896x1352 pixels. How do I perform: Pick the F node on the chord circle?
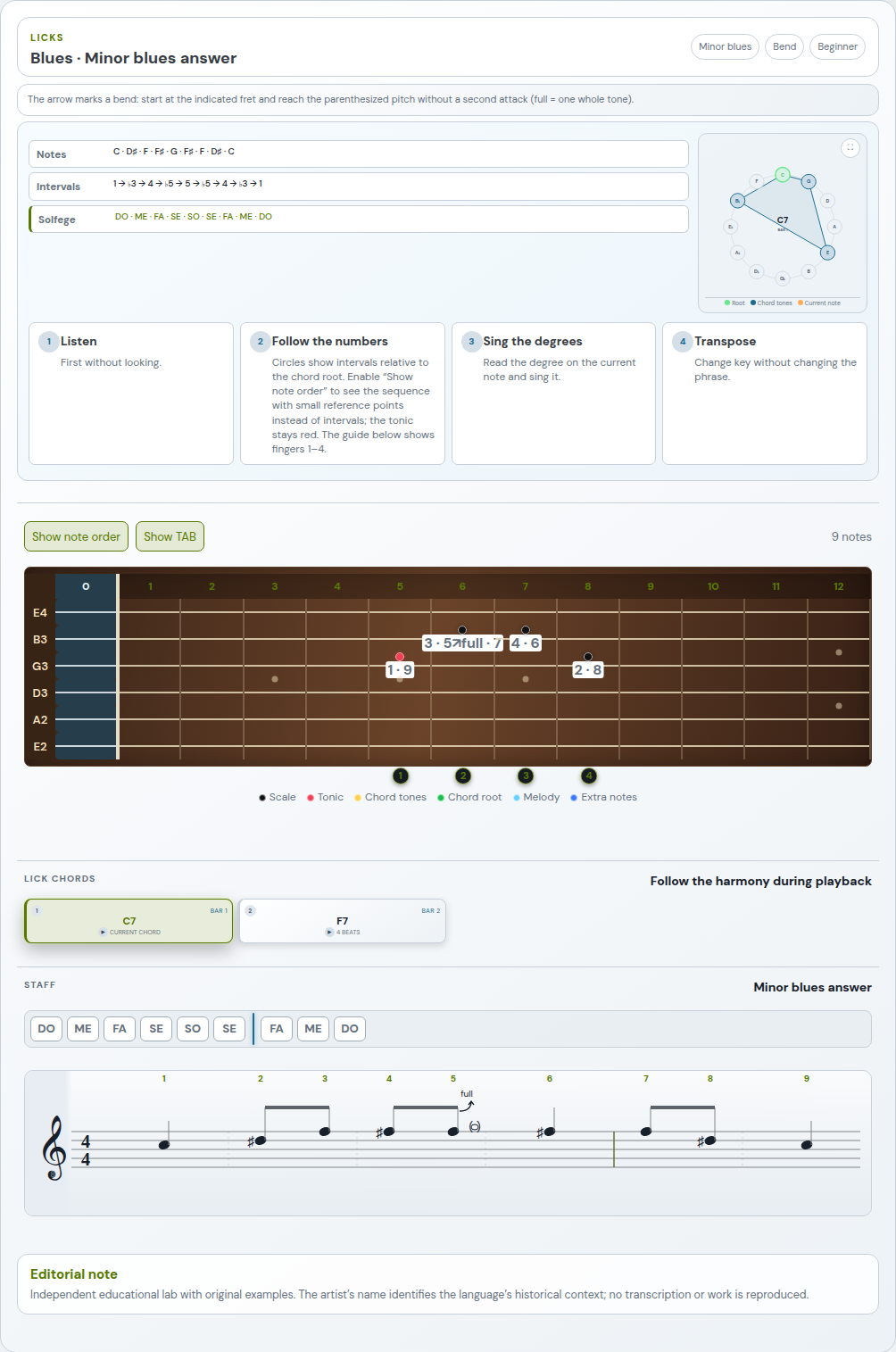(757, 181)
